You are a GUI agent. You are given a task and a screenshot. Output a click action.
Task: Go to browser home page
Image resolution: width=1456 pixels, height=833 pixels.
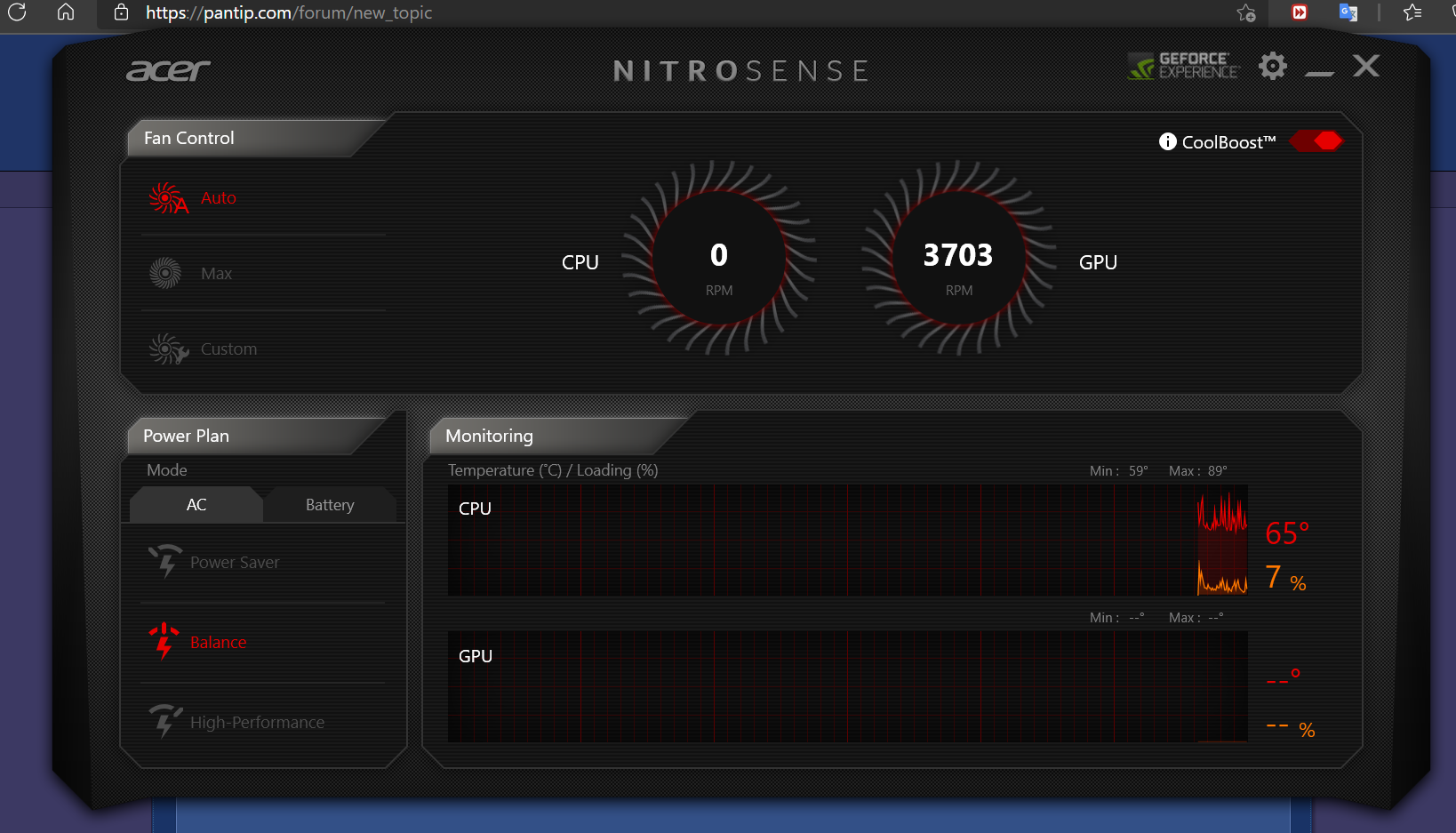pos(66,12)
